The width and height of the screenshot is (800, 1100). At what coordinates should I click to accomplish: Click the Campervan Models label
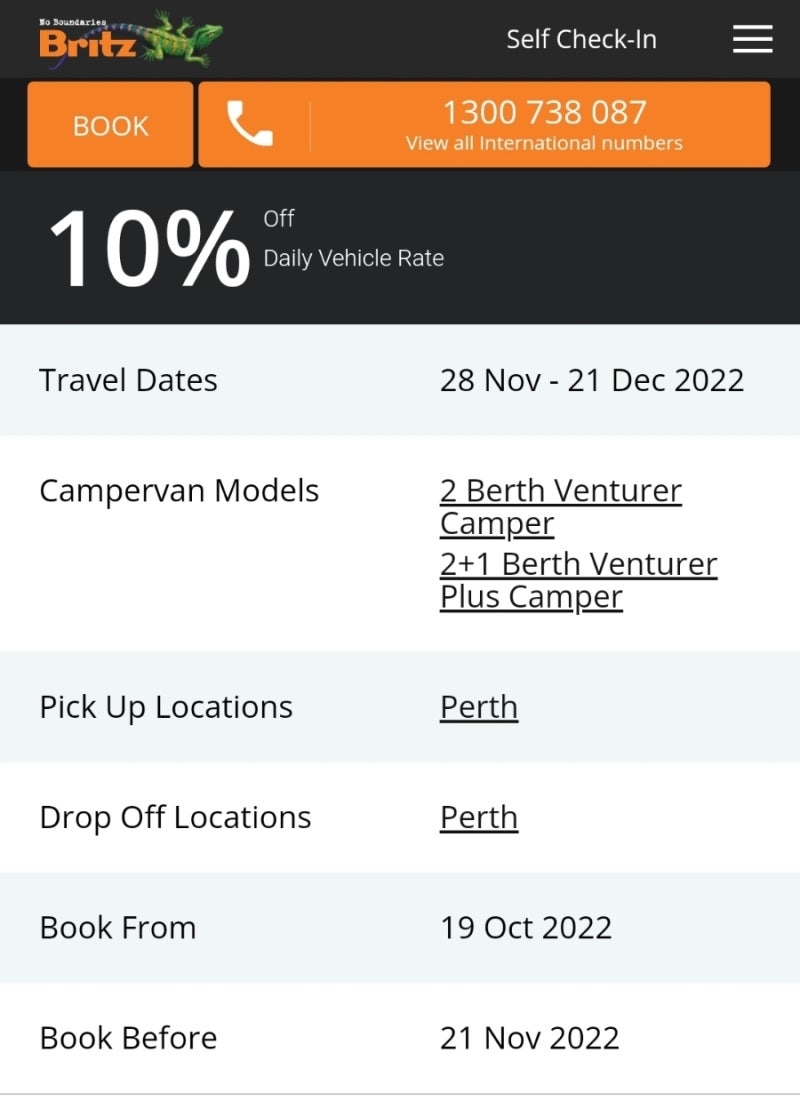[x=179, y=490]
